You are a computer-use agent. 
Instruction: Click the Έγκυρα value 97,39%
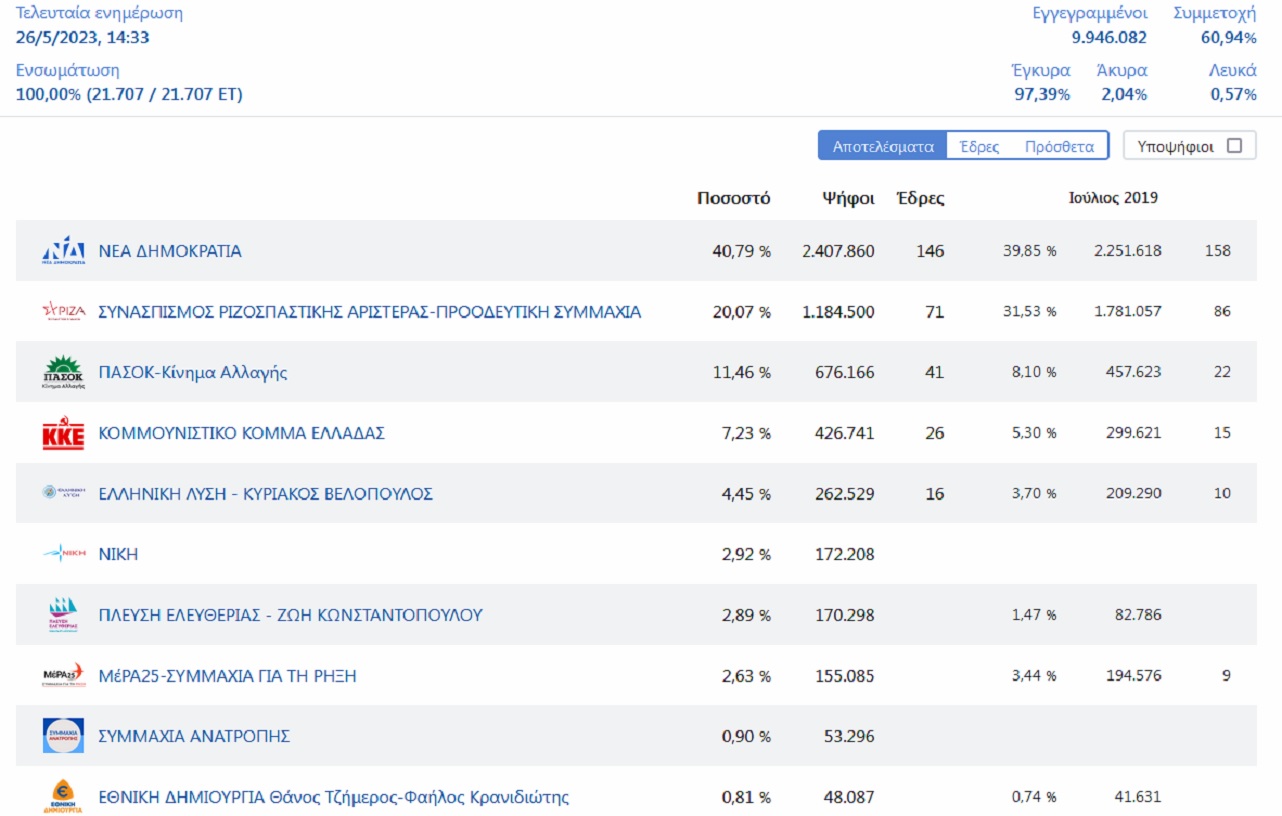tap(1042, 95)
